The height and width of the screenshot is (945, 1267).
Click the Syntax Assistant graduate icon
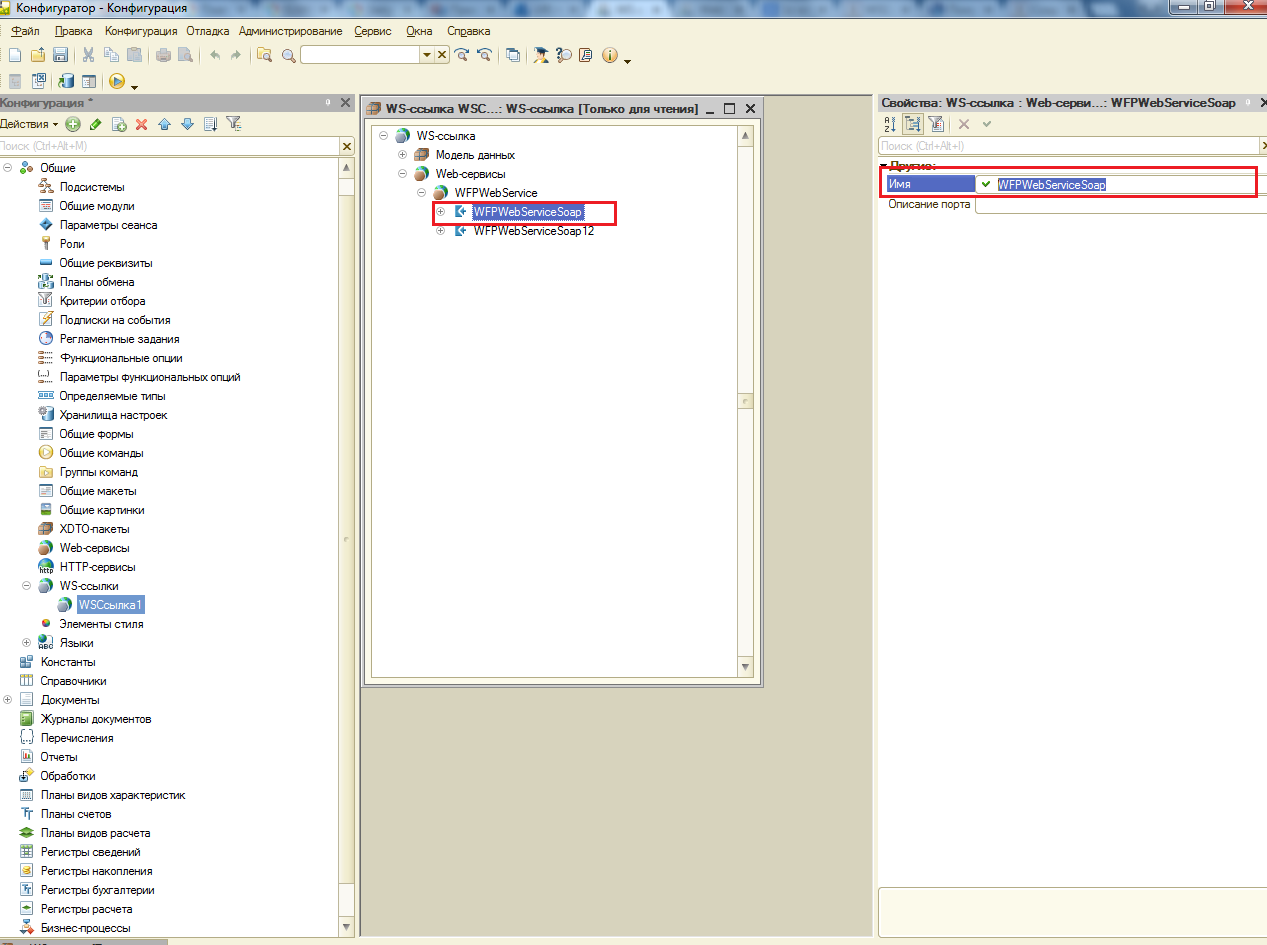click(541, 56)
